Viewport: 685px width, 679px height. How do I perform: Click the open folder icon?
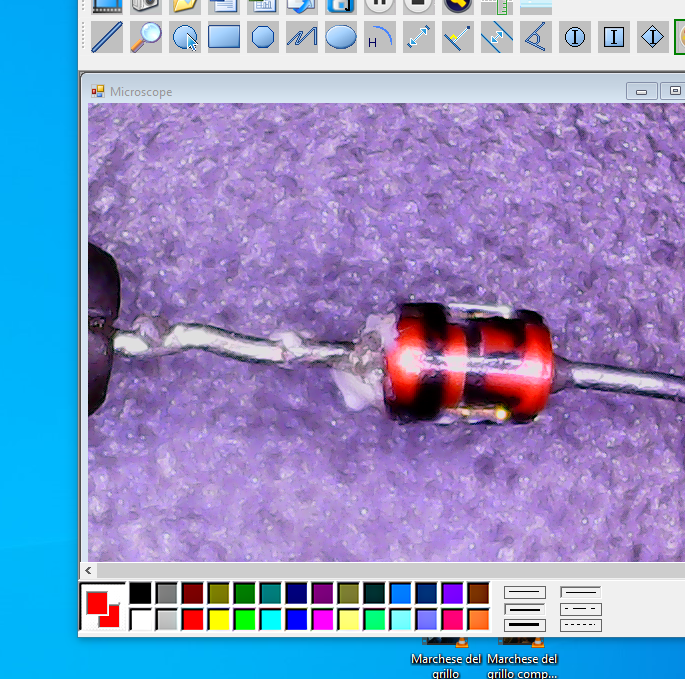185,6
